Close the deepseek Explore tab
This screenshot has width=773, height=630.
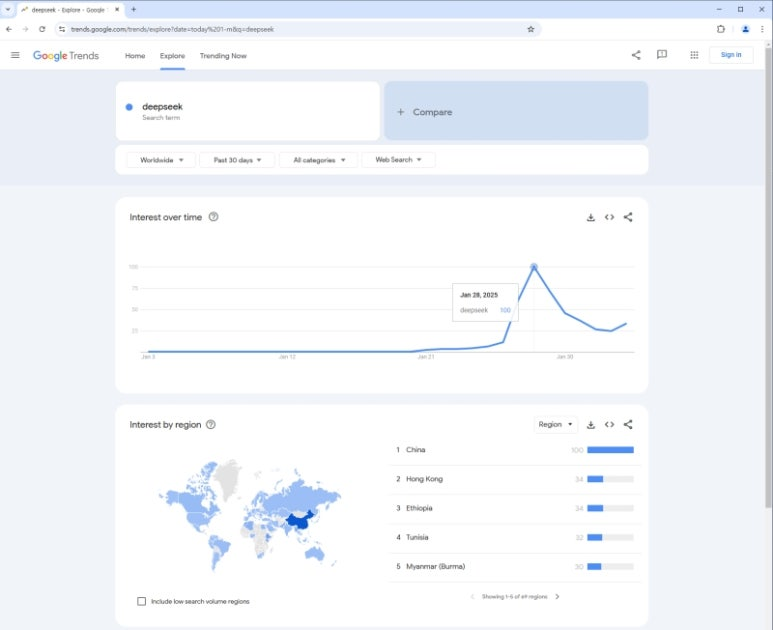(x=117, y=9)
